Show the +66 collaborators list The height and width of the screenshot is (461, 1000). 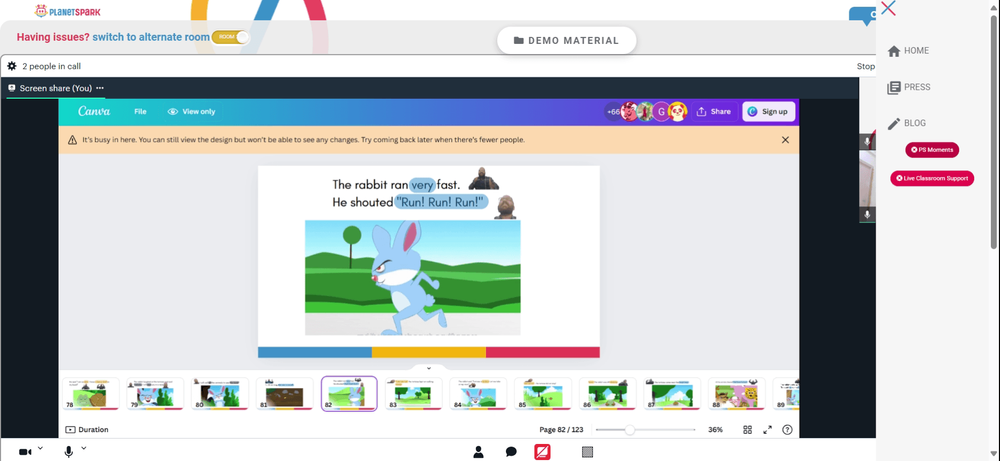tap(613, 112)
